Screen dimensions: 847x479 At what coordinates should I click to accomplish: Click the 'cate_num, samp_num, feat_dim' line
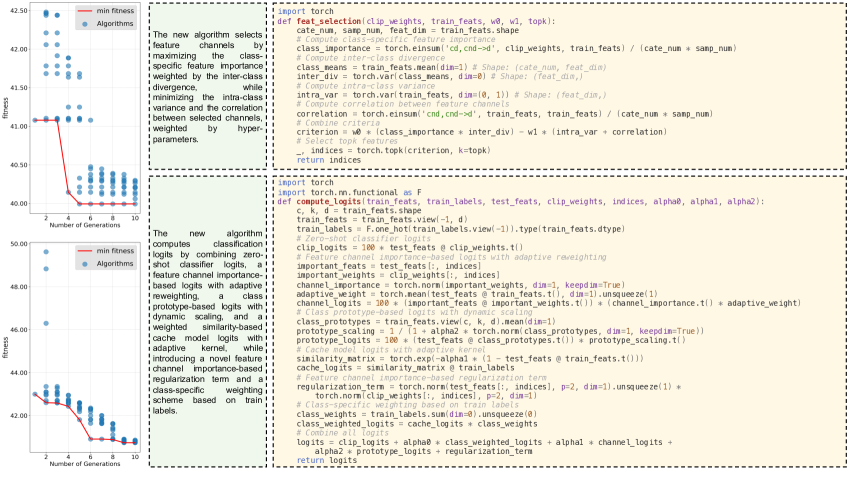click(407, 30)
